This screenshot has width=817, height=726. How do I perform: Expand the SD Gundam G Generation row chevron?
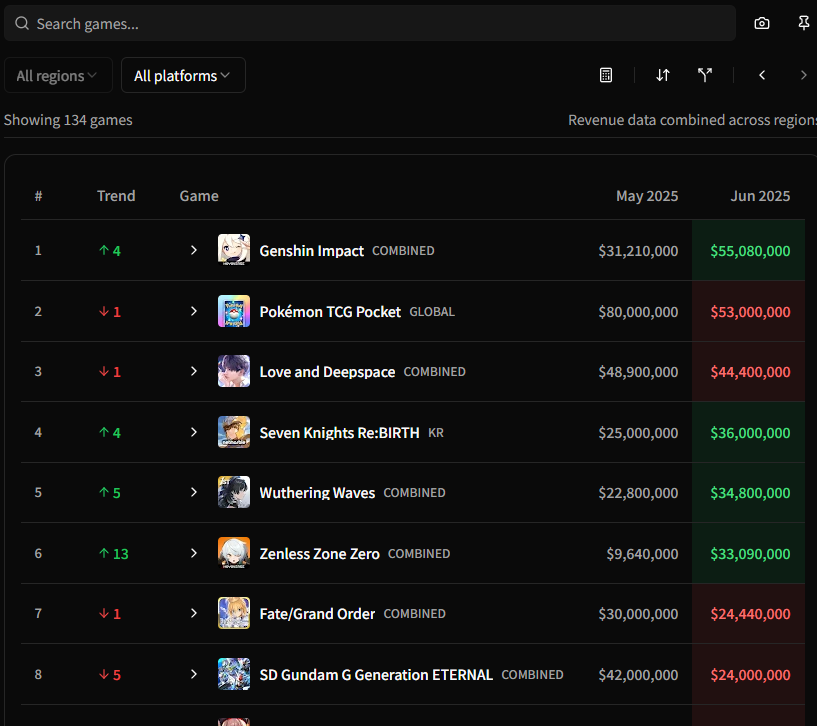point(194,674)
